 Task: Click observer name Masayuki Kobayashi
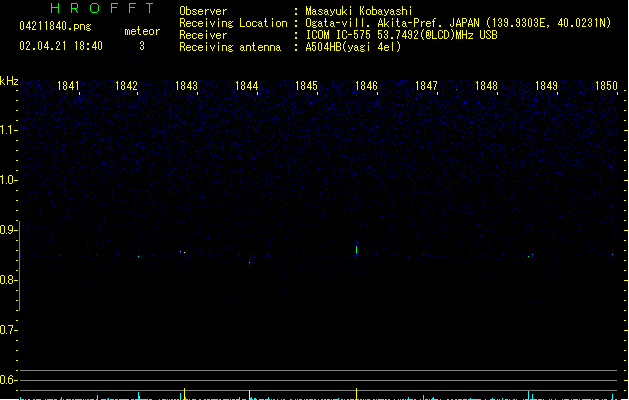coord(359,11)
